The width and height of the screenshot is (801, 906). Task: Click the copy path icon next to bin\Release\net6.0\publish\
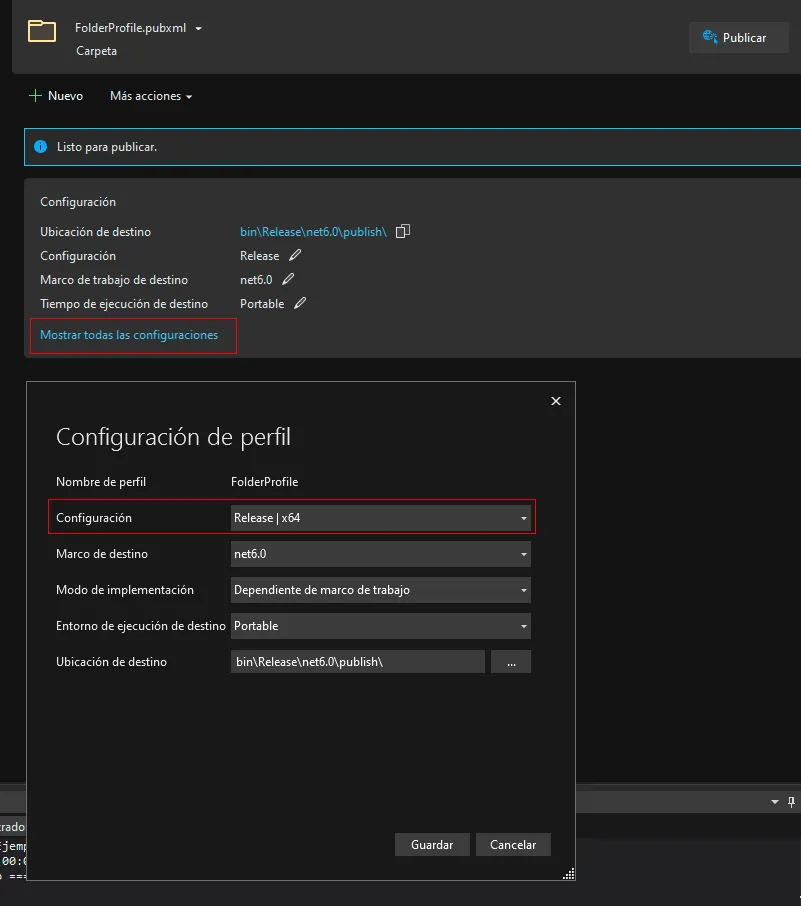[x=402, y=231]
